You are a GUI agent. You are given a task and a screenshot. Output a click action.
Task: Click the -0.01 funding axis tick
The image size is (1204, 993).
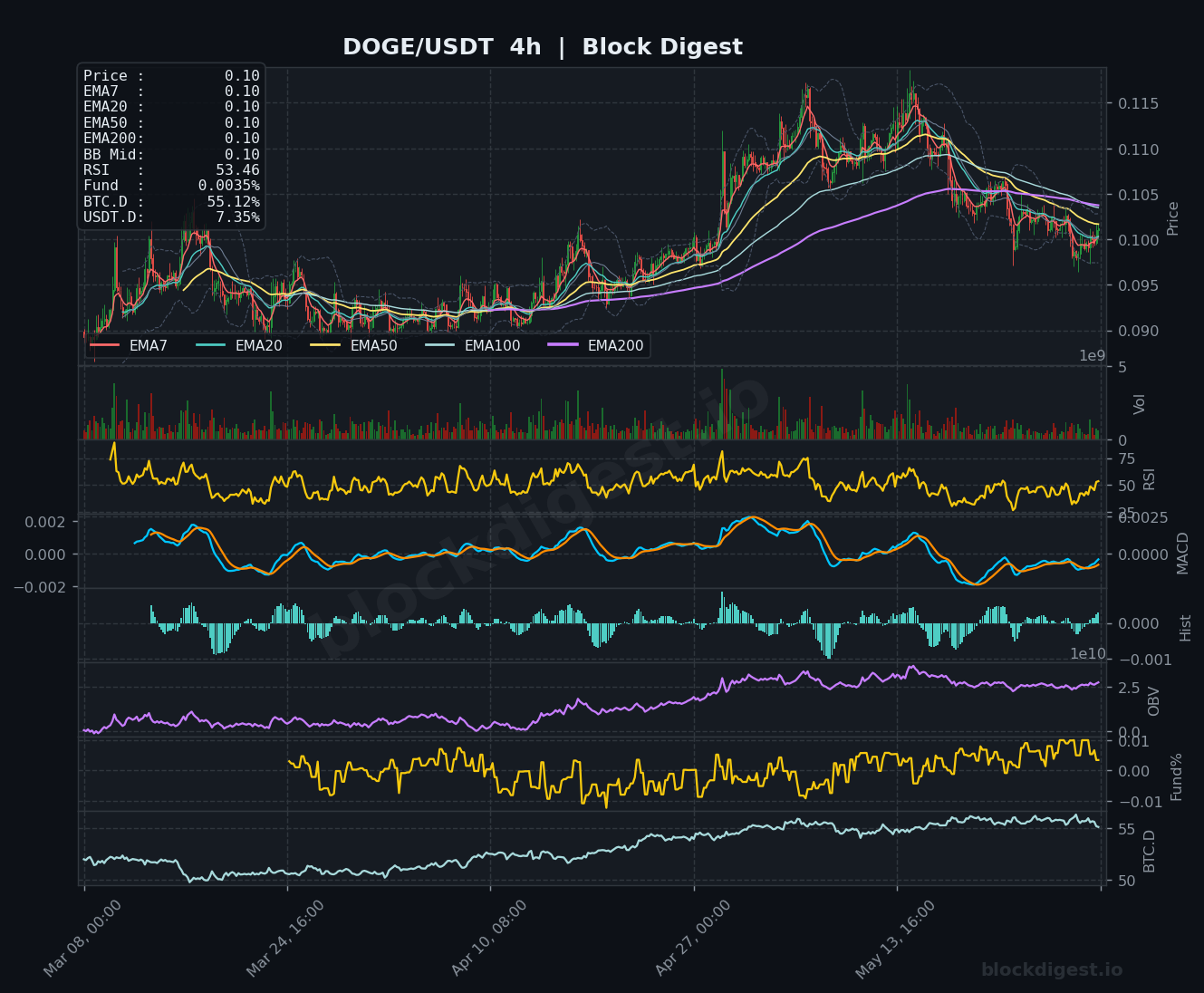tap(1142, 802)
